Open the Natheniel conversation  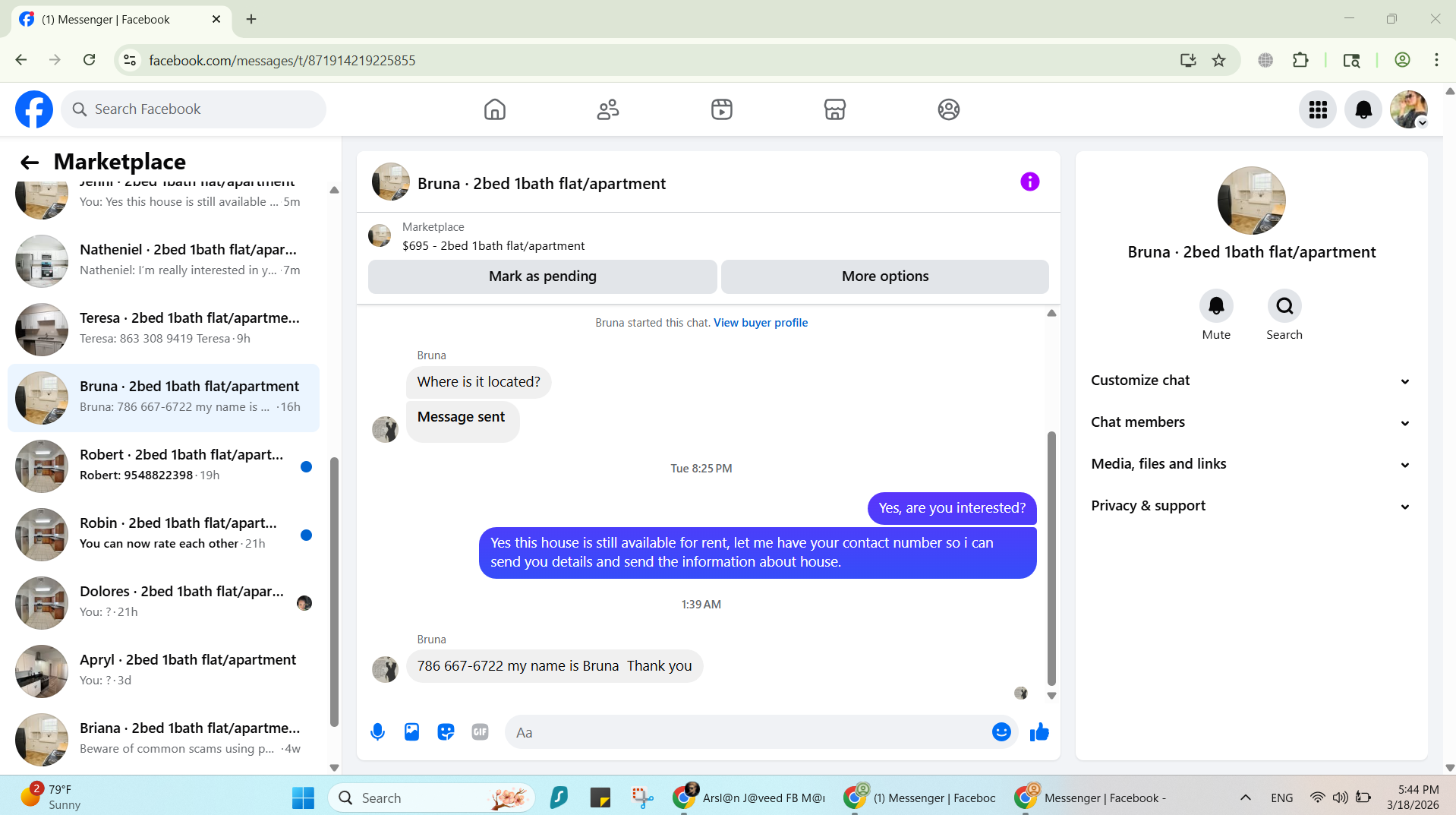click(163, 261)
